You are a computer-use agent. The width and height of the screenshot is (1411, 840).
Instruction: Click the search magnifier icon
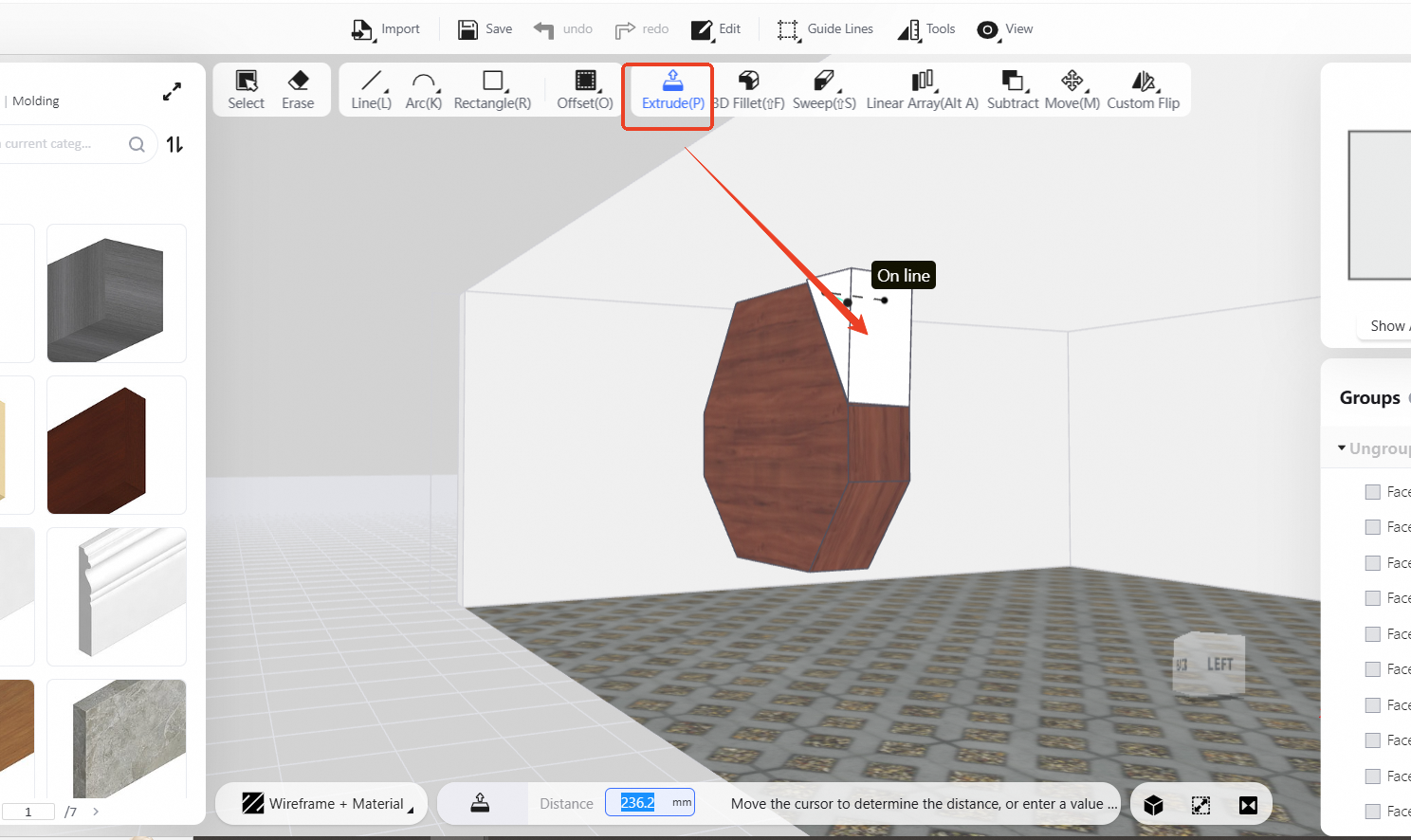pos(137,144)
